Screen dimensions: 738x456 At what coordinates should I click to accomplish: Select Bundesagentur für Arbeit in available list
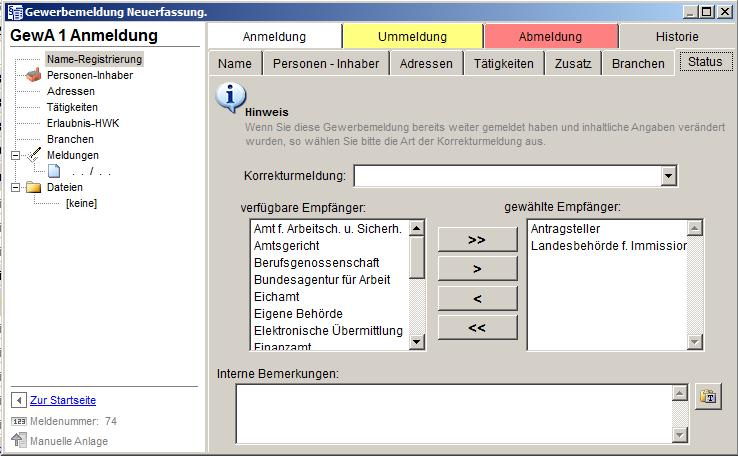pos(321,279)
